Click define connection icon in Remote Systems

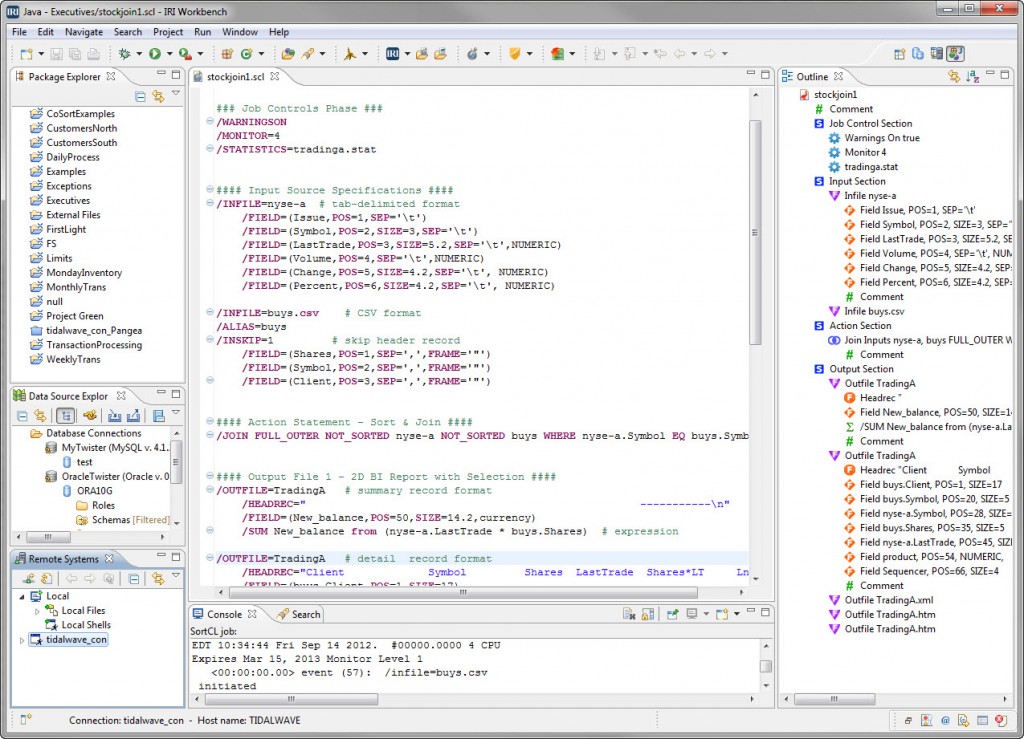[28, 578]
